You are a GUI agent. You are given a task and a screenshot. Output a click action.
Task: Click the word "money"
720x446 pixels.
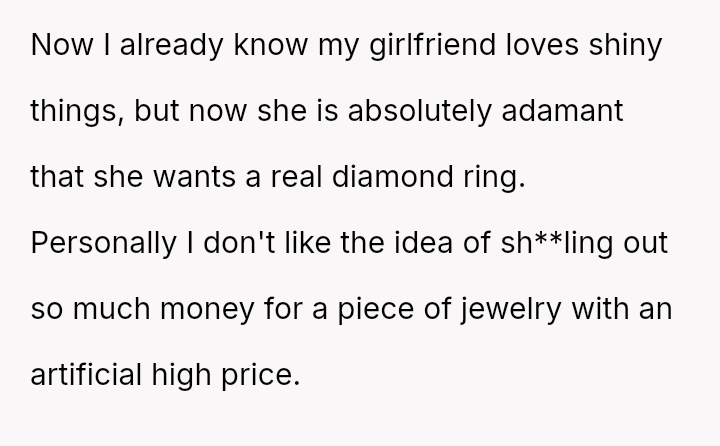coord(207,309)
